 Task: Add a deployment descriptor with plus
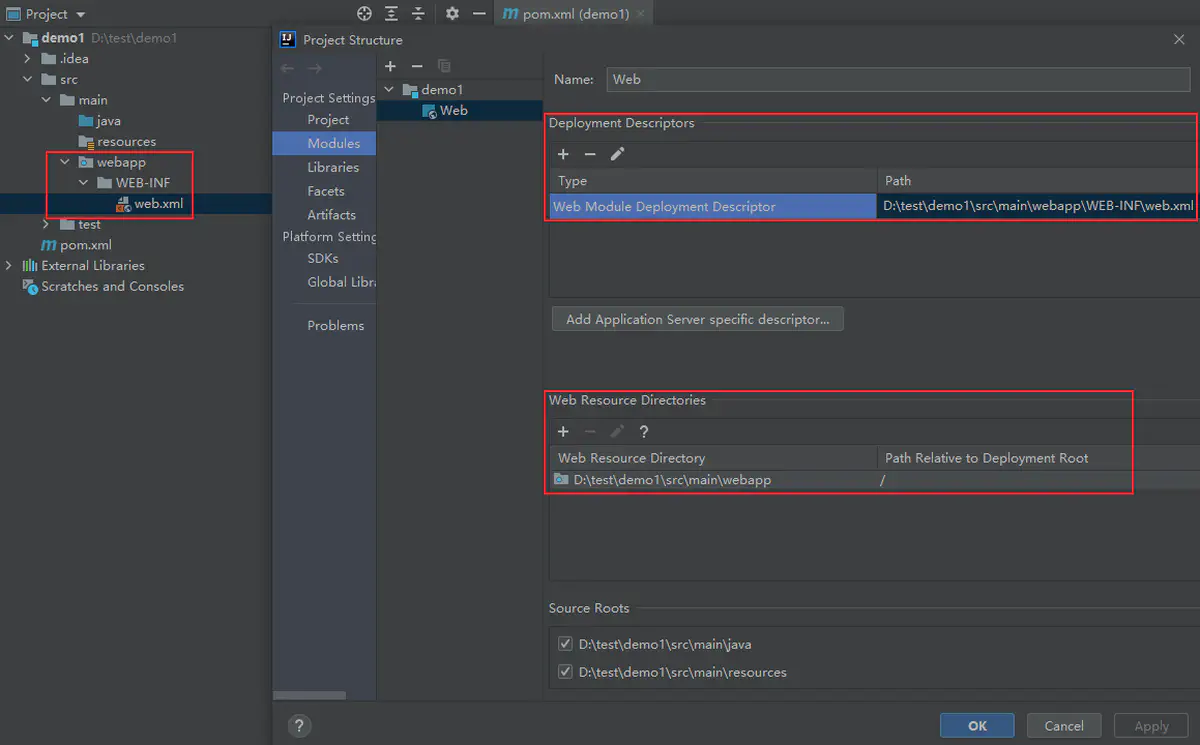(x=563, y=154)
